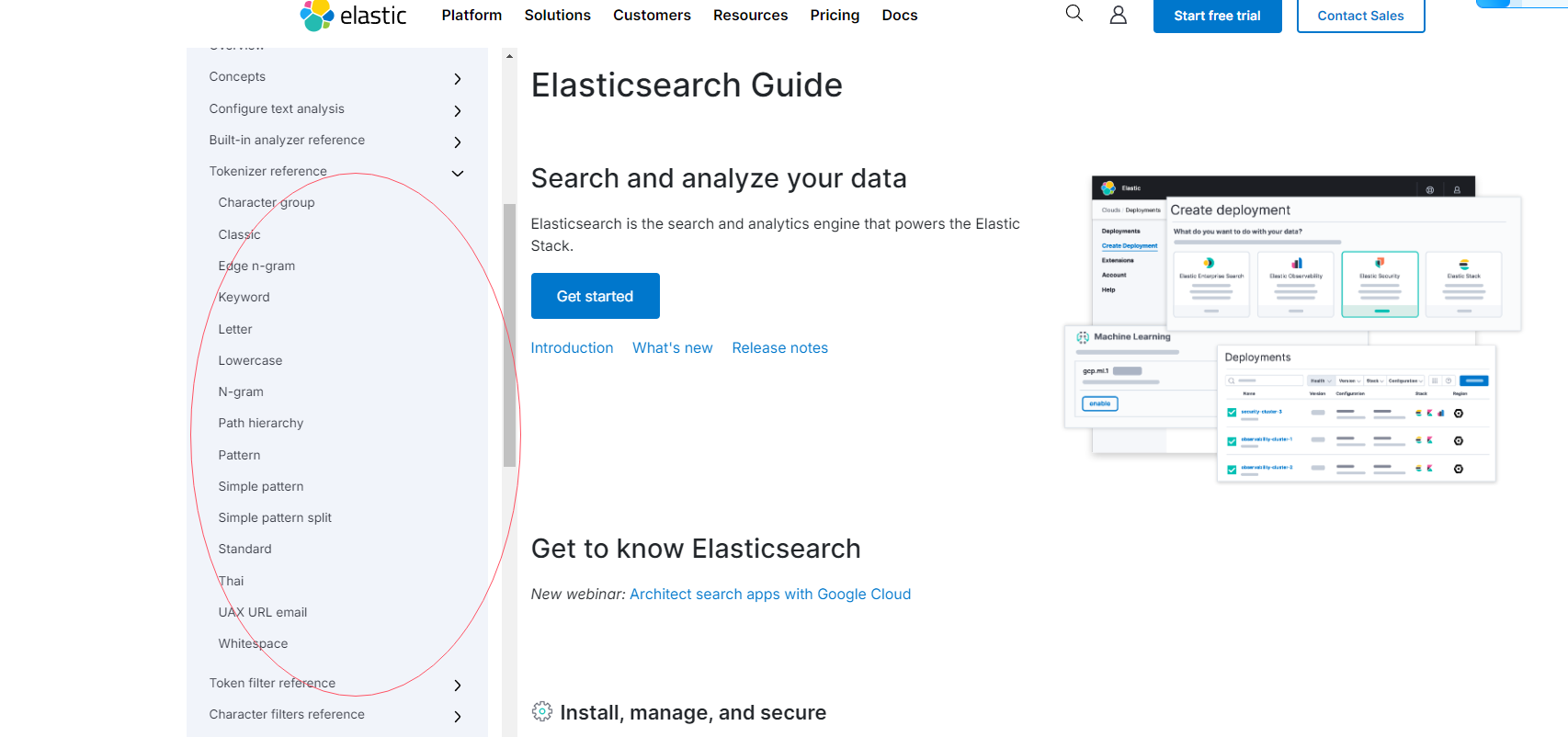
Task: Click the user account profile icon
Action: [x=1118, y=15]
